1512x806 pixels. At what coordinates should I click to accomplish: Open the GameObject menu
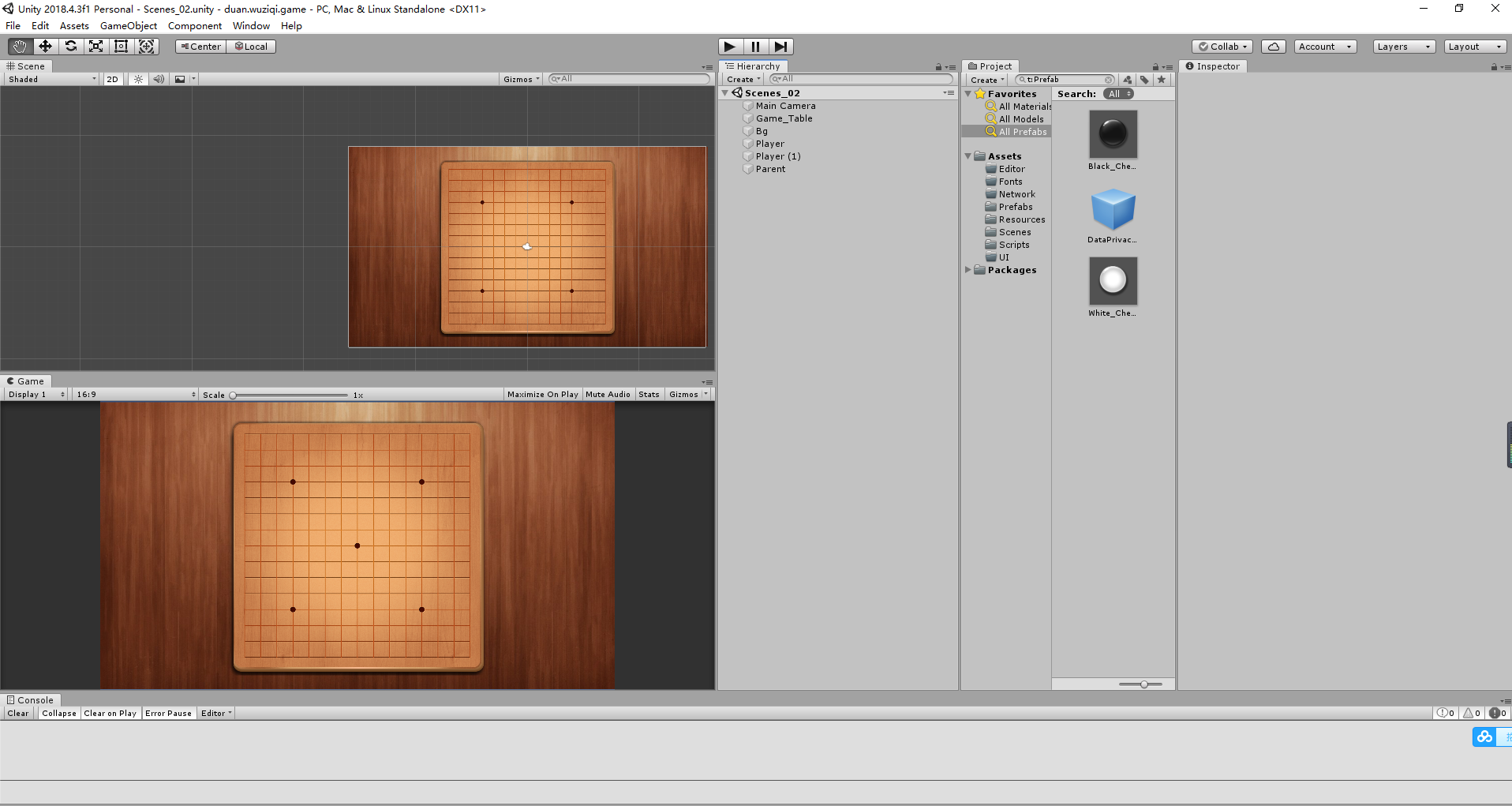(128, 25)
